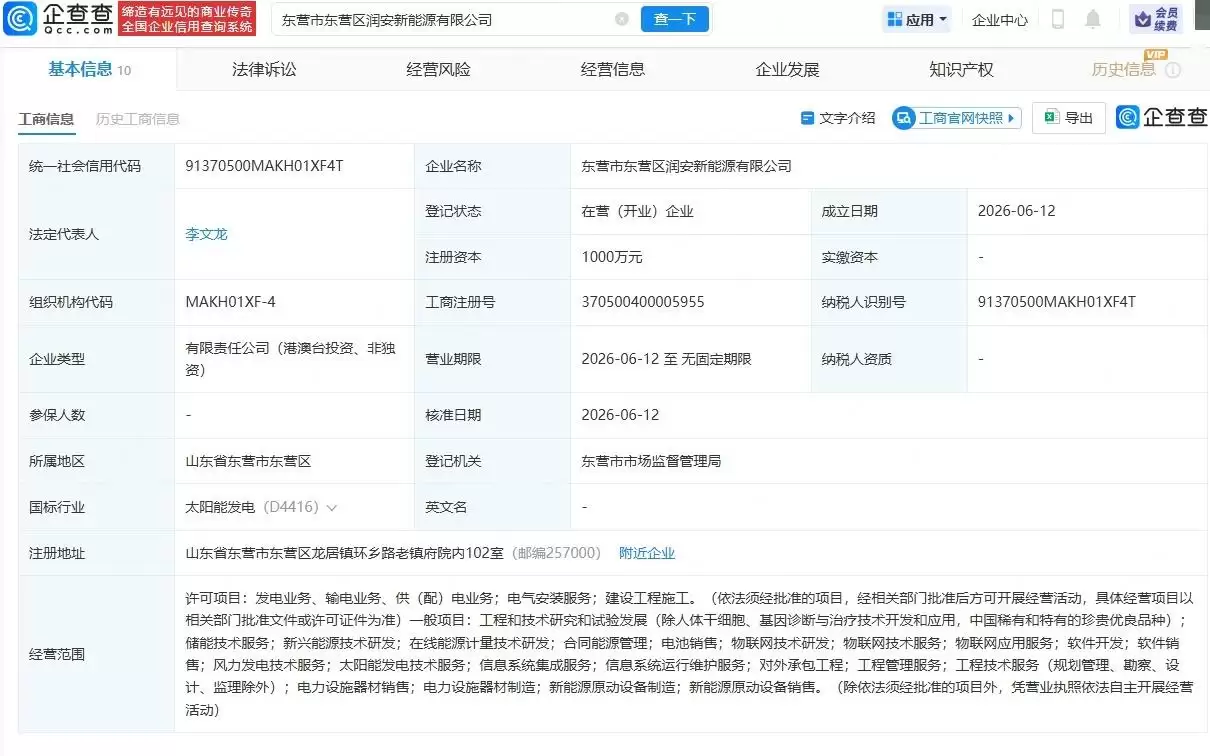This screenshot has width=1210, height=756.
Task: Click the 有限责任公司 enterprise type value
Action: tap(291, 358)
